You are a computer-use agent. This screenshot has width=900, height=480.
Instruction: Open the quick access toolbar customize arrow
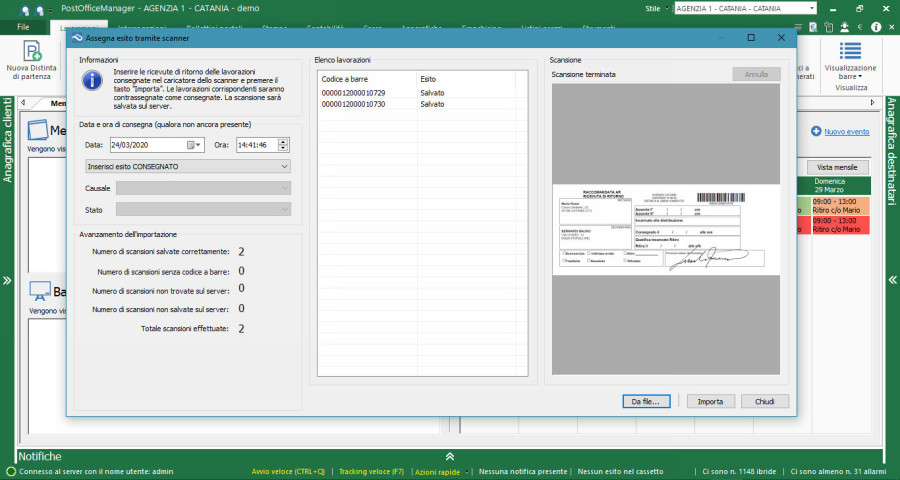pyautogui.click(x=51, y=10)
